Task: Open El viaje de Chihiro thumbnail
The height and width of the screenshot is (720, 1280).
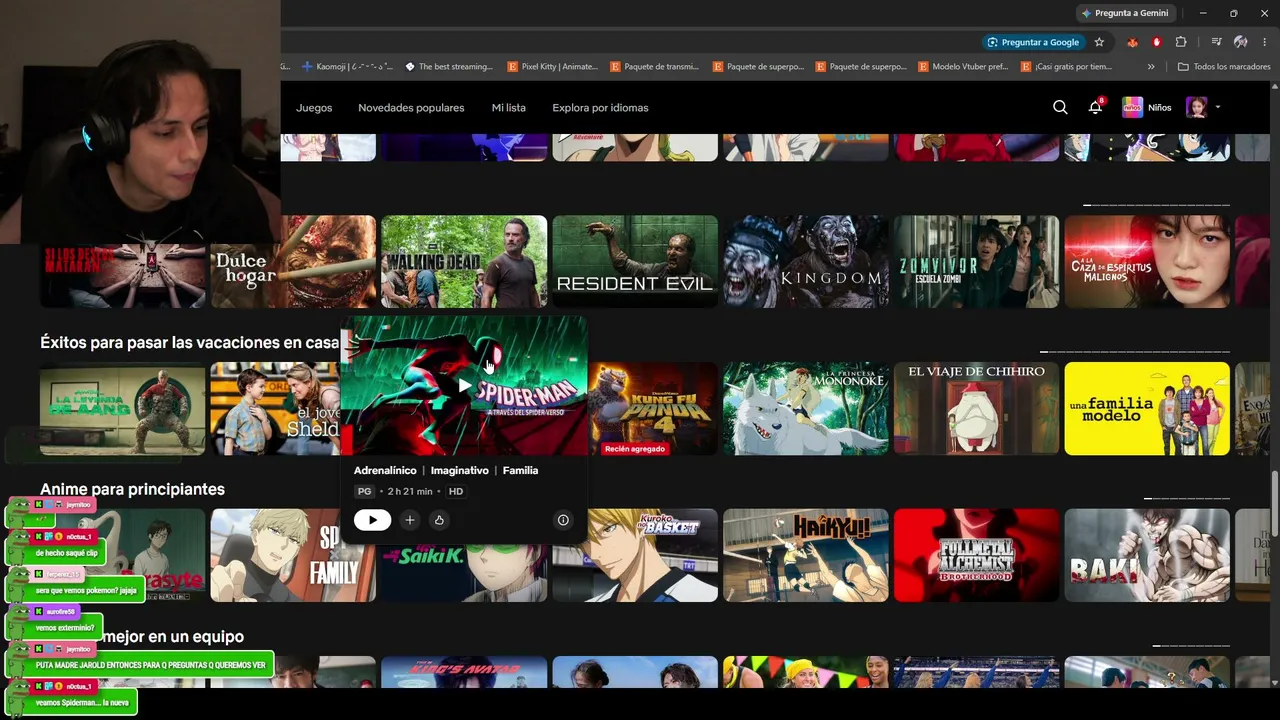Action: [976, 408]
